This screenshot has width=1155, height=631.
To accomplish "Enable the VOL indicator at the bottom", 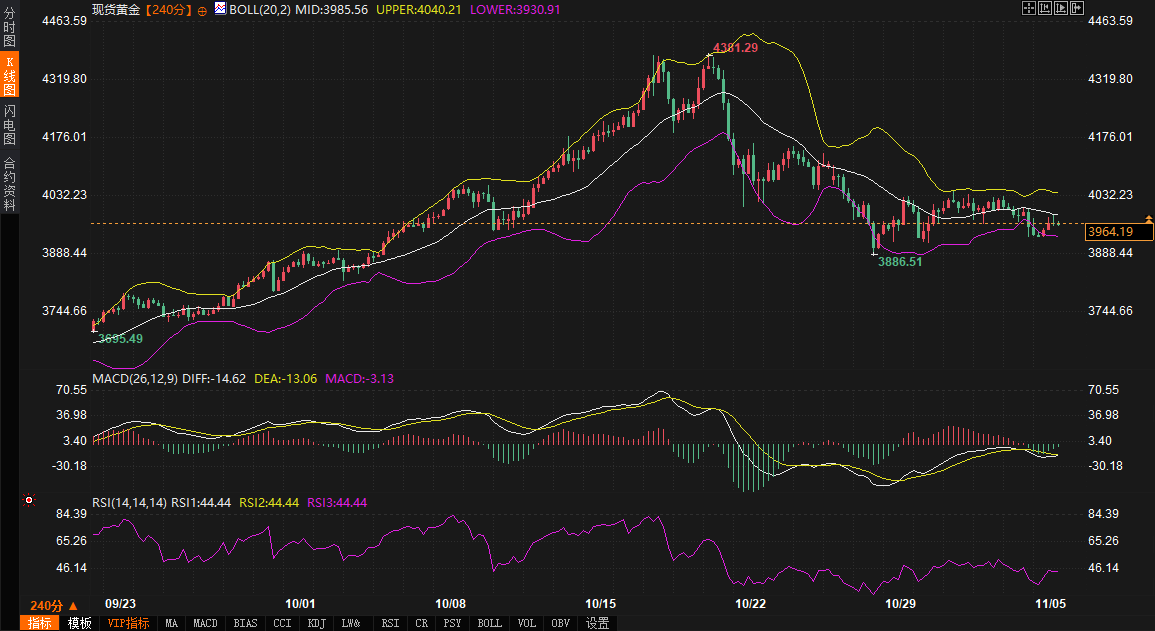I will [x=526, y=623].
